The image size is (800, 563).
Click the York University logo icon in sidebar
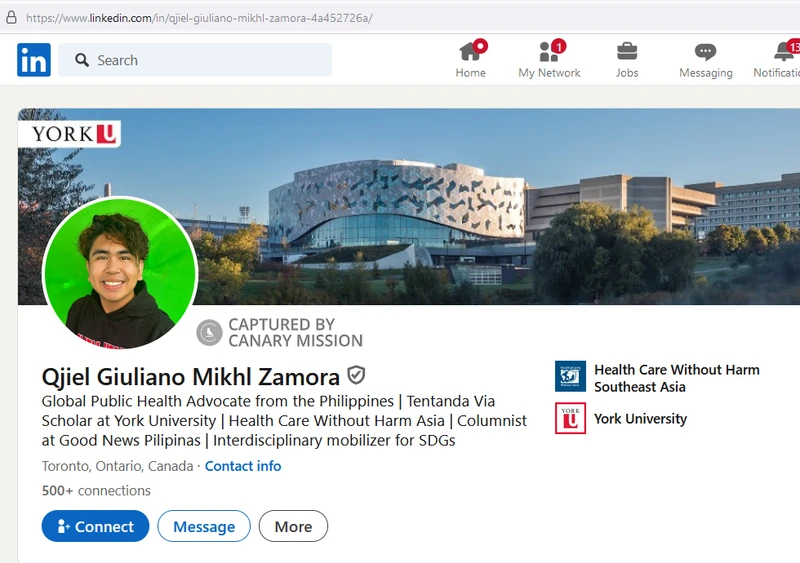570,418
